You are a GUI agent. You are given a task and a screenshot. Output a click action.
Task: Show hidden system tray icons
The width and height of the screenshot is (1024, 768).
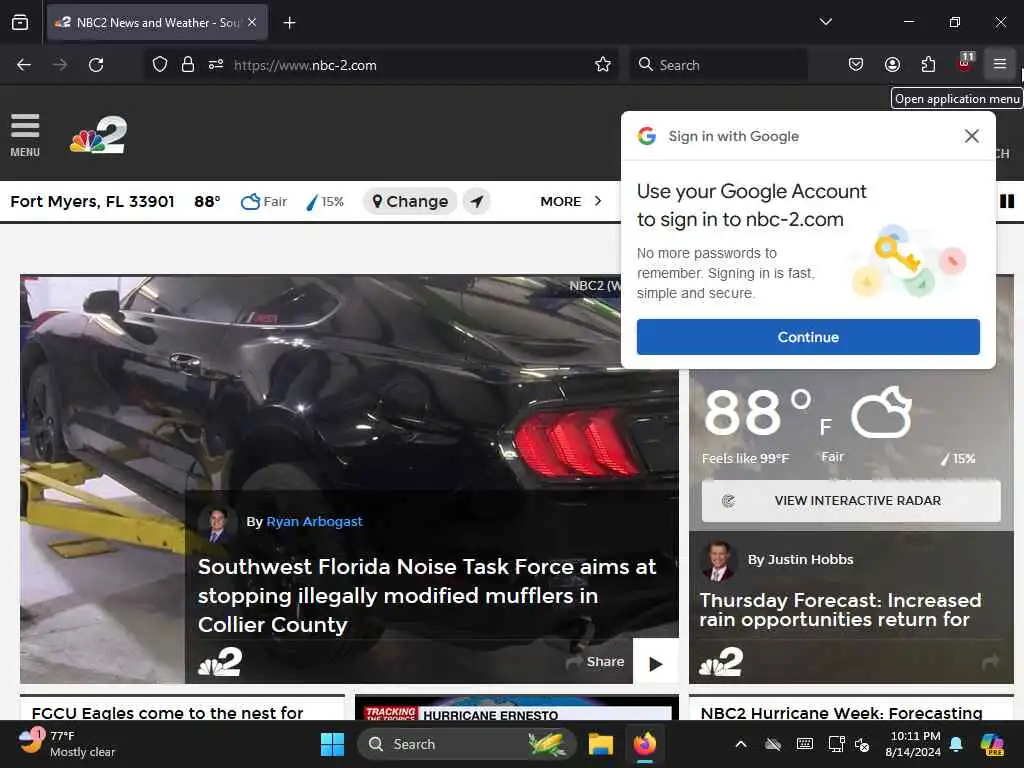[x=741, y=744]
